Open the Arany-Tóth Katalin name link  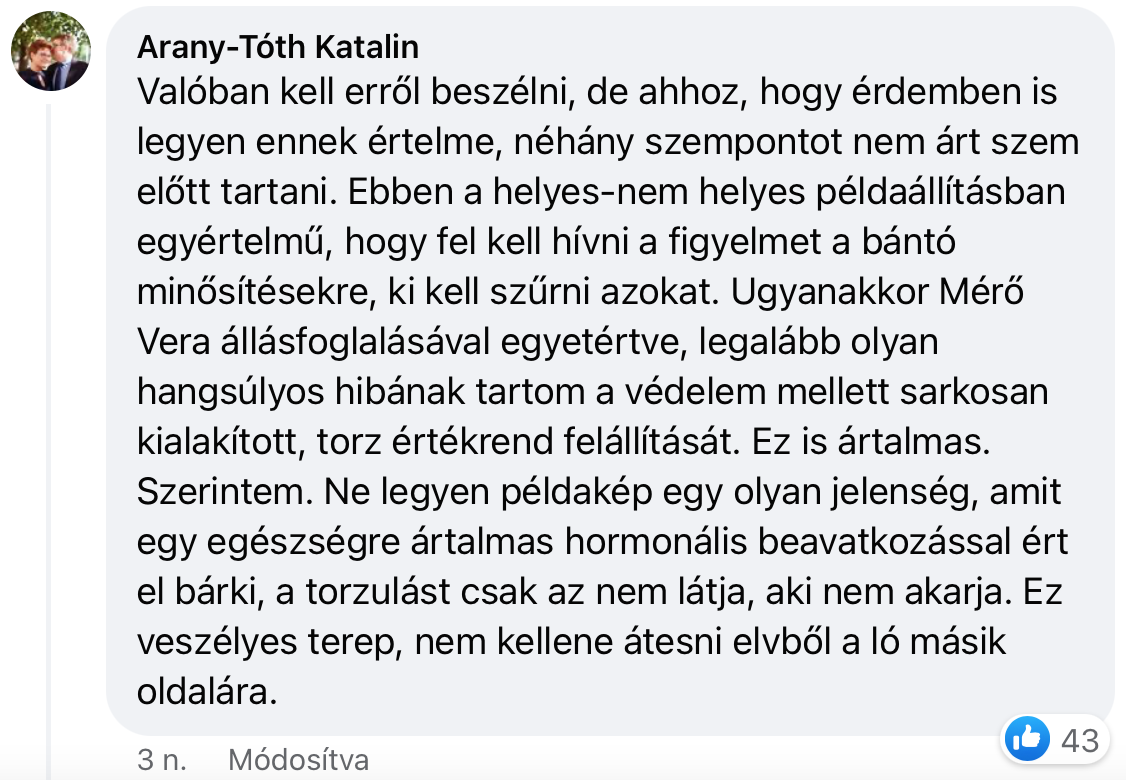coord(277,47)
